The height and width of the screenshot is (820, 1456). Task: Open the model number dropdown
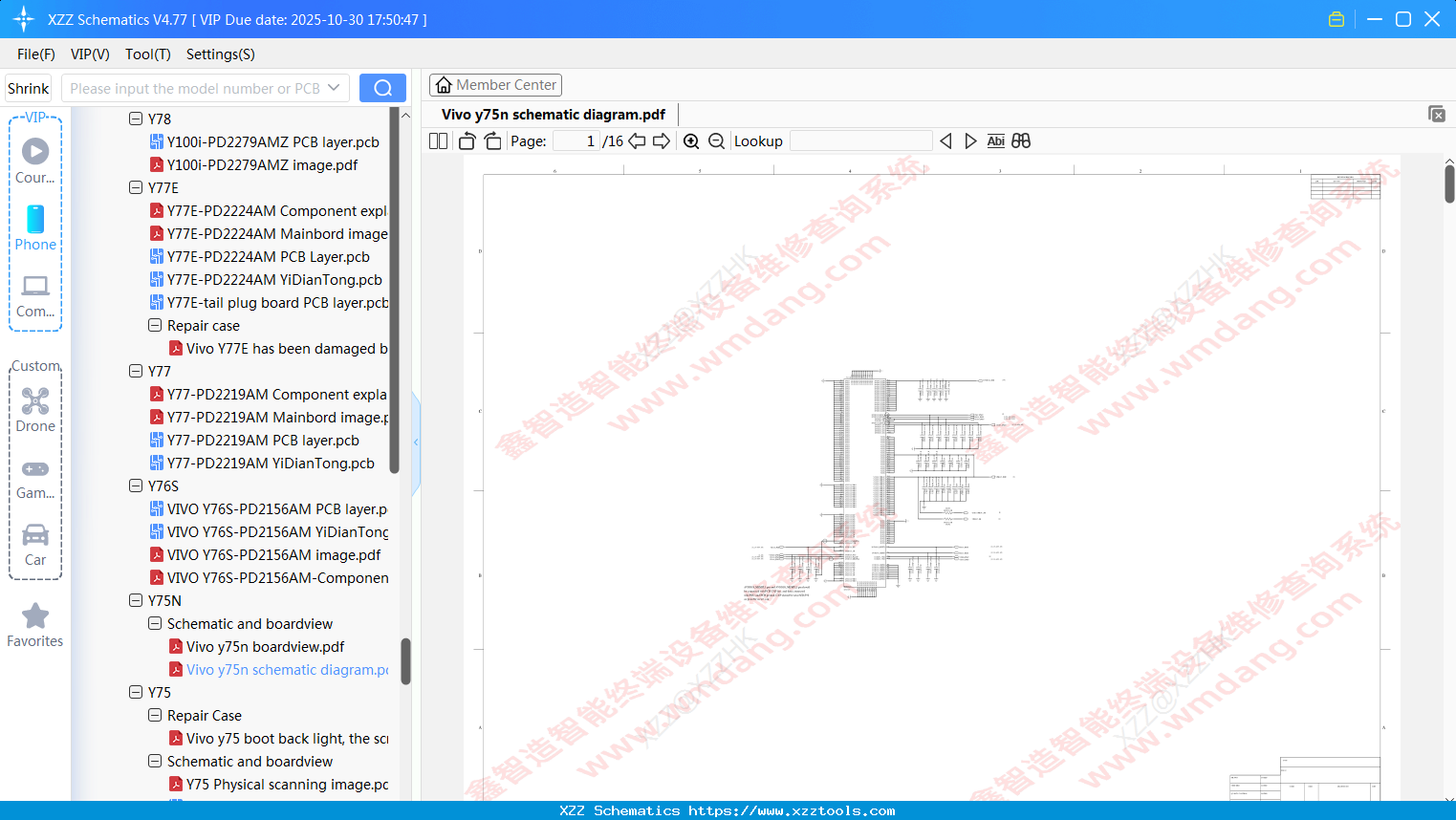(x=334, y=88)
